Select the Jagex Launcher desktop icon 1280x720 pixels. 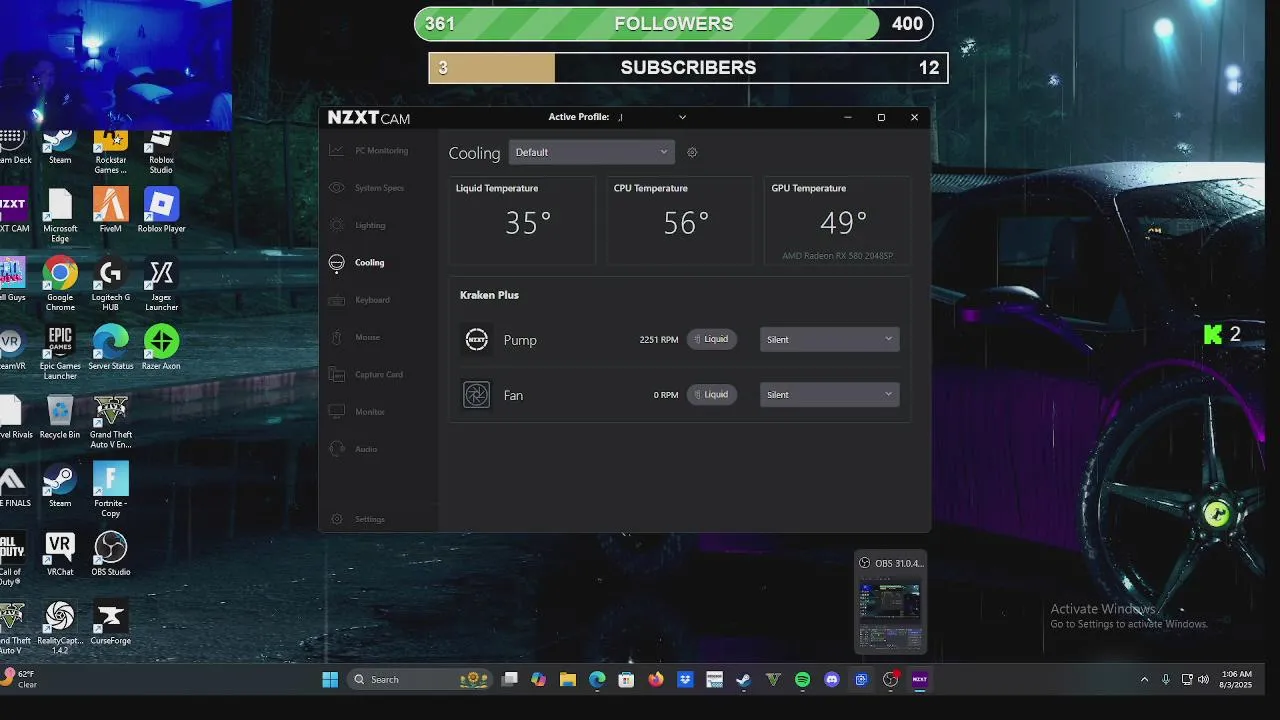(161, 285)
